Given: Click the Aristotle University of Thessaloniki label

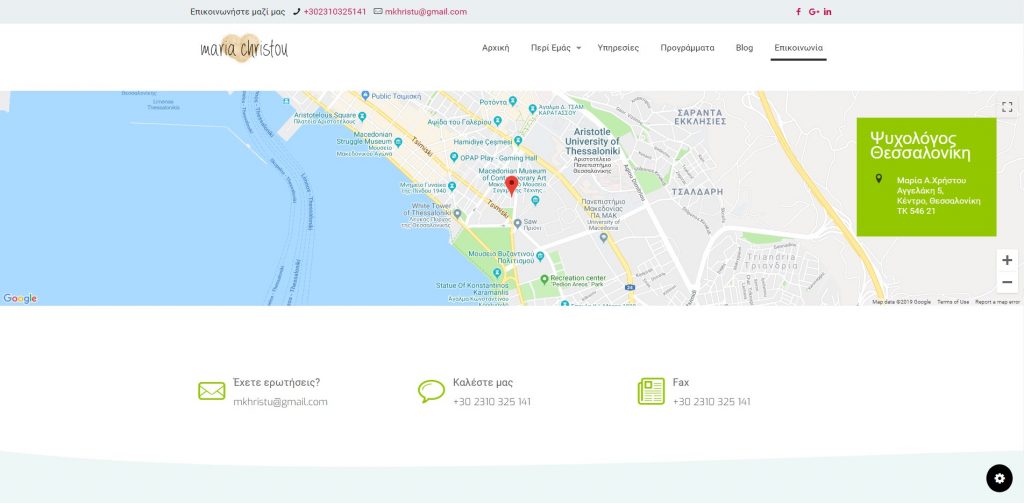Looking at the screenshot, I should (x=592, y=142).
